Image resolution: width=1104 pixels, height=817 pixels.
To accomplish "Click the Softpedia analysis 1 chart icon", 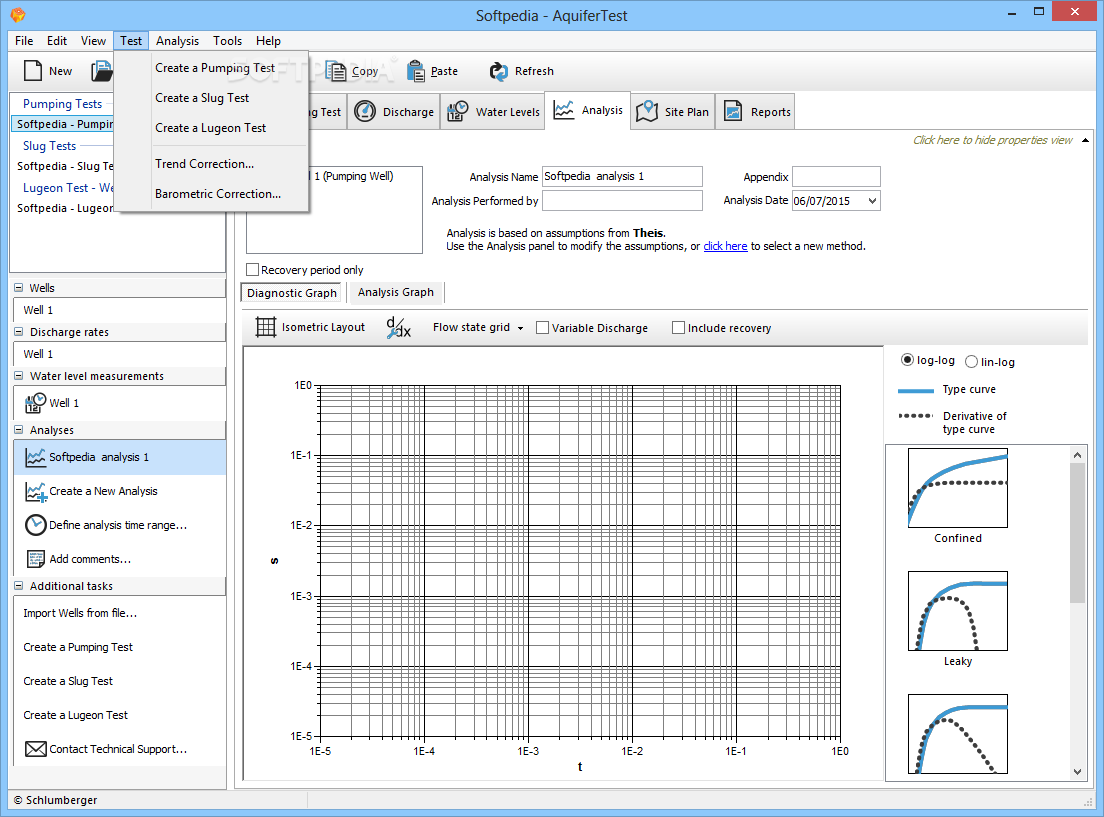I will pyautogui.click(x=35, y=457).
